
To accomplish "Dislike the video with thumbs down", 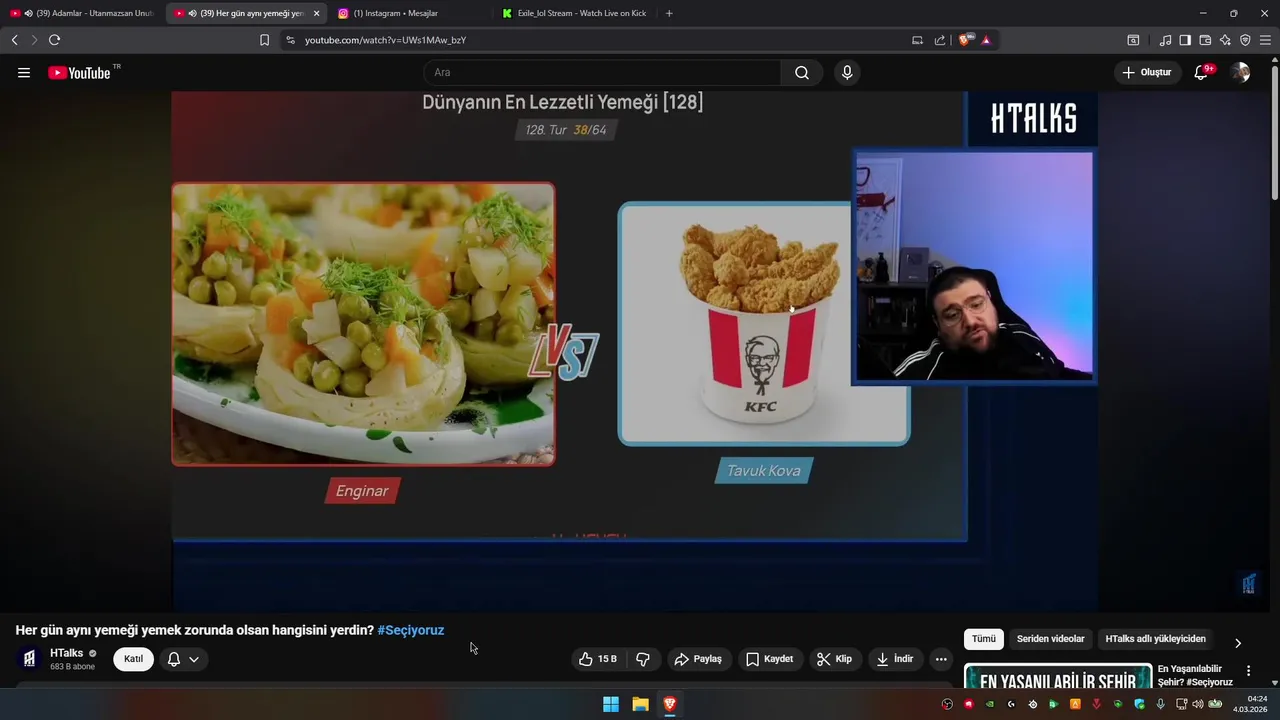I will click(643, 659).
